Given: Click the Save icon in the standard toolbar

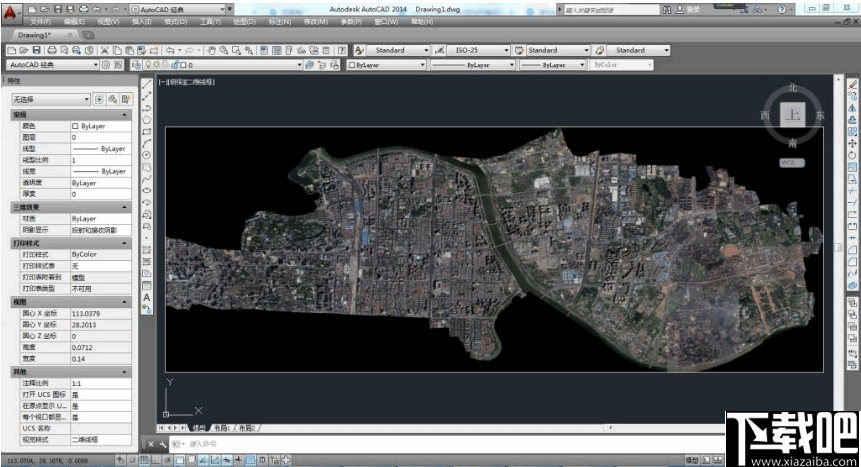Looking at the screenshot, I should pyautogui.click(x=37, y=50).
